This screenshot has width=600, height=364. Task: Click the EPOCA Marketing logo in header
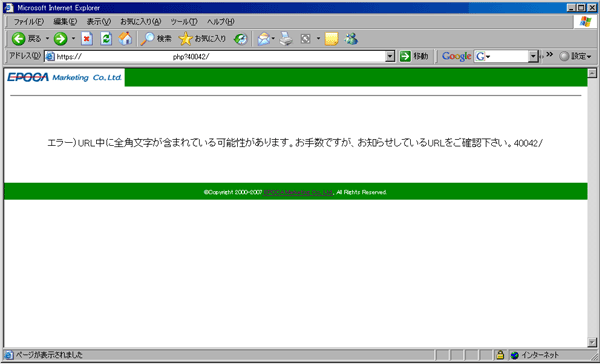[x=64, y=77]
